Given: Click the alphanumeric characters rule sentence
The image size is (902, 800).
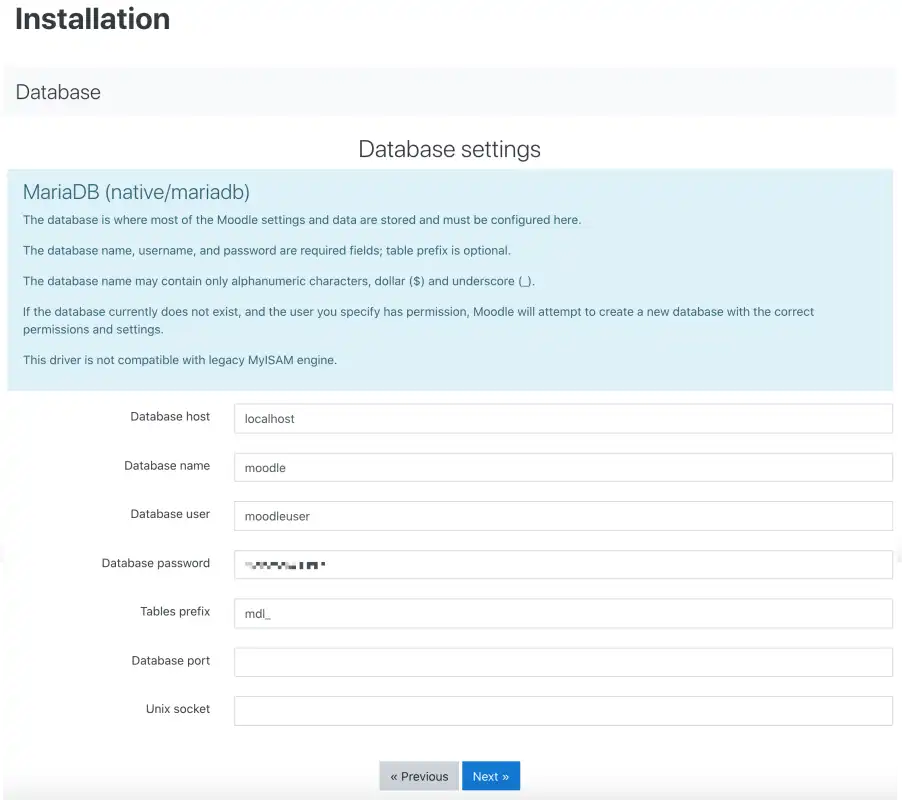Looking at the screenshot, I should 279,281.
